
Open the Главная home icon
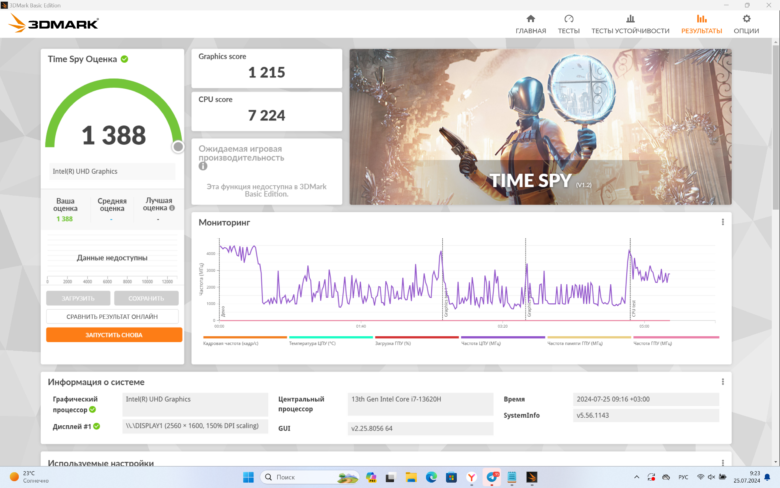(531, 19)
